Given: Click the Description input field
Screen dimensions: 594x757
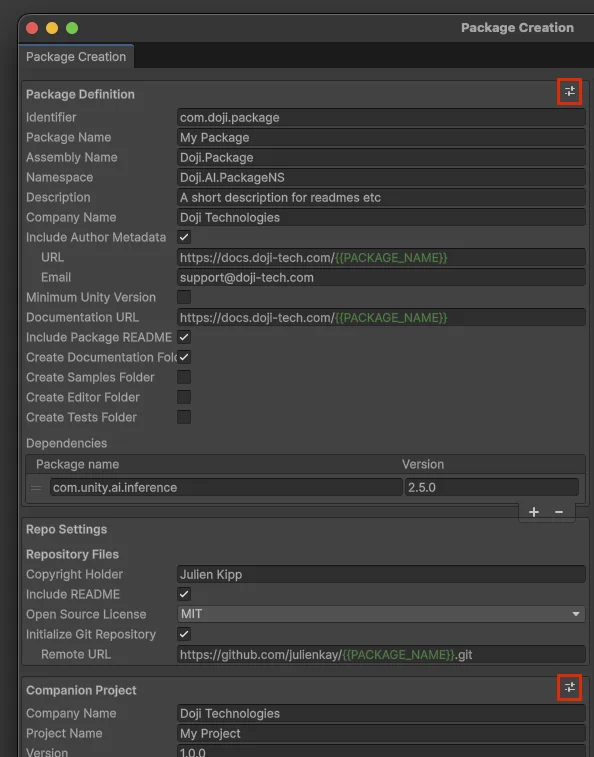Looking at the screenshot, I should click(x=381, y=197).
